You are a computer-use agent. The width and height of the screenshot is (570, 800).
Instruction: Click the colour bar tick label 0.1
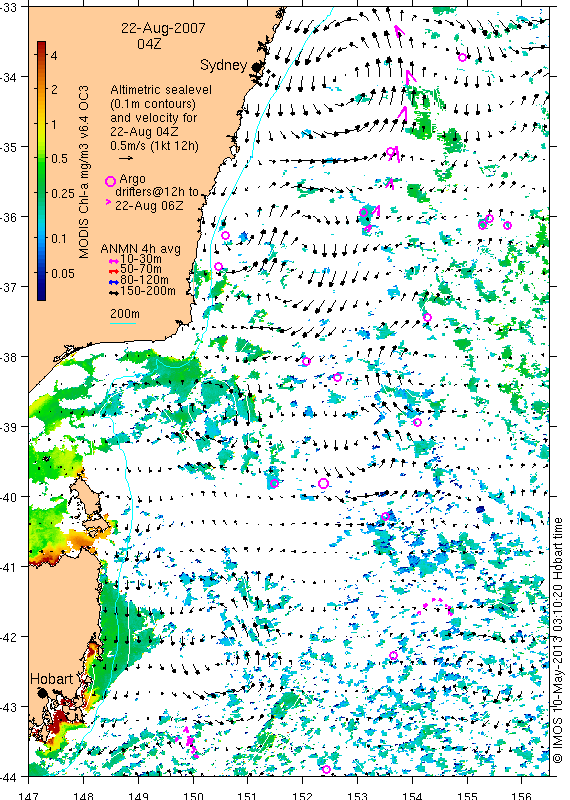59,238
